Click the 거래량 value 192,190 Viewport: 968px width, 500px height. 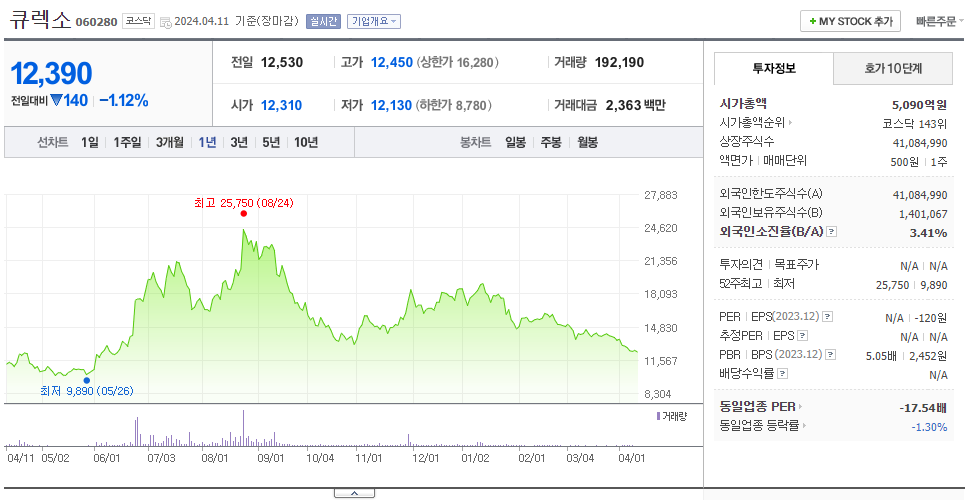click(620, 62)
